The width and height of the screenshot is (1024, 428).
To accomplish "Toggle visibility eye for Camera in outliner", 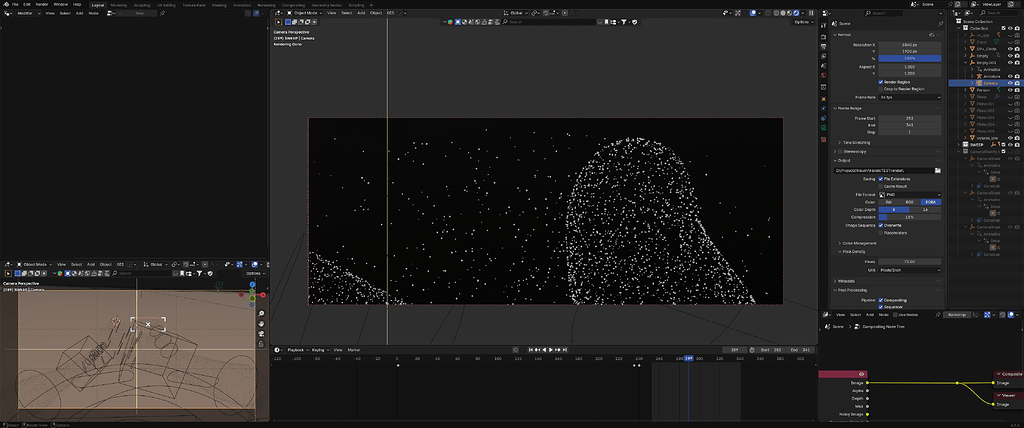I will click(1010, 83).
